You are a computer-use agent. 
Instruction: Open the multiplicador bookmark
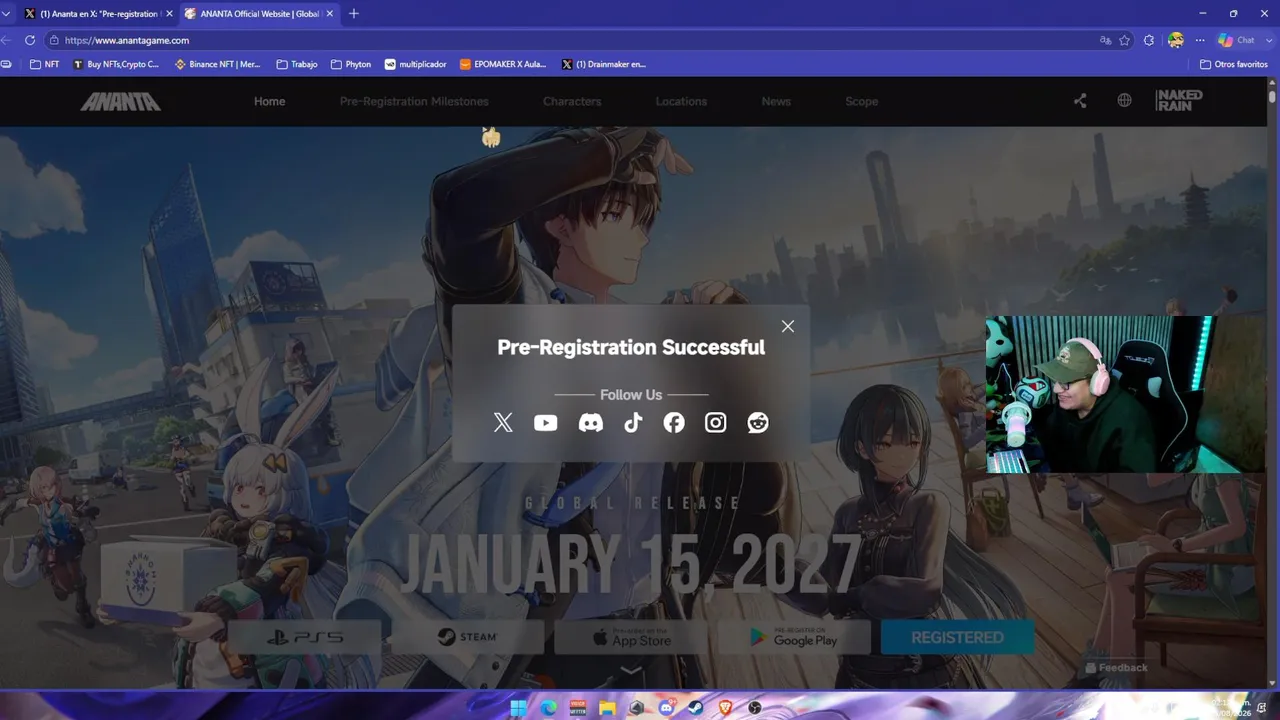416,64
